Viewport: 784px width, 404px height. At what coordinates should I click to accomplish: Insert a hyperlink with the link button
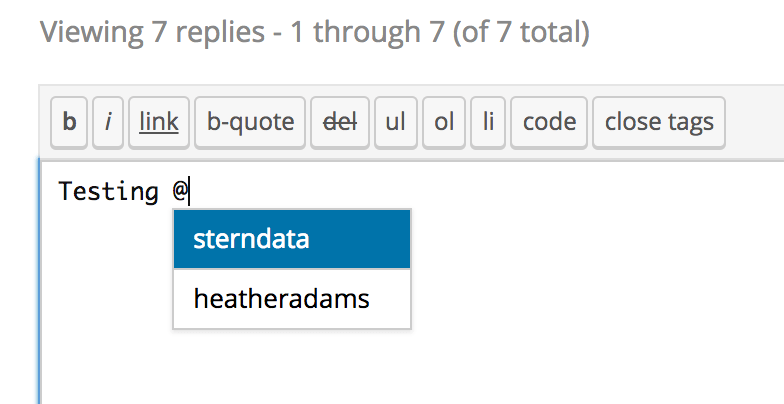click(158, 122)
